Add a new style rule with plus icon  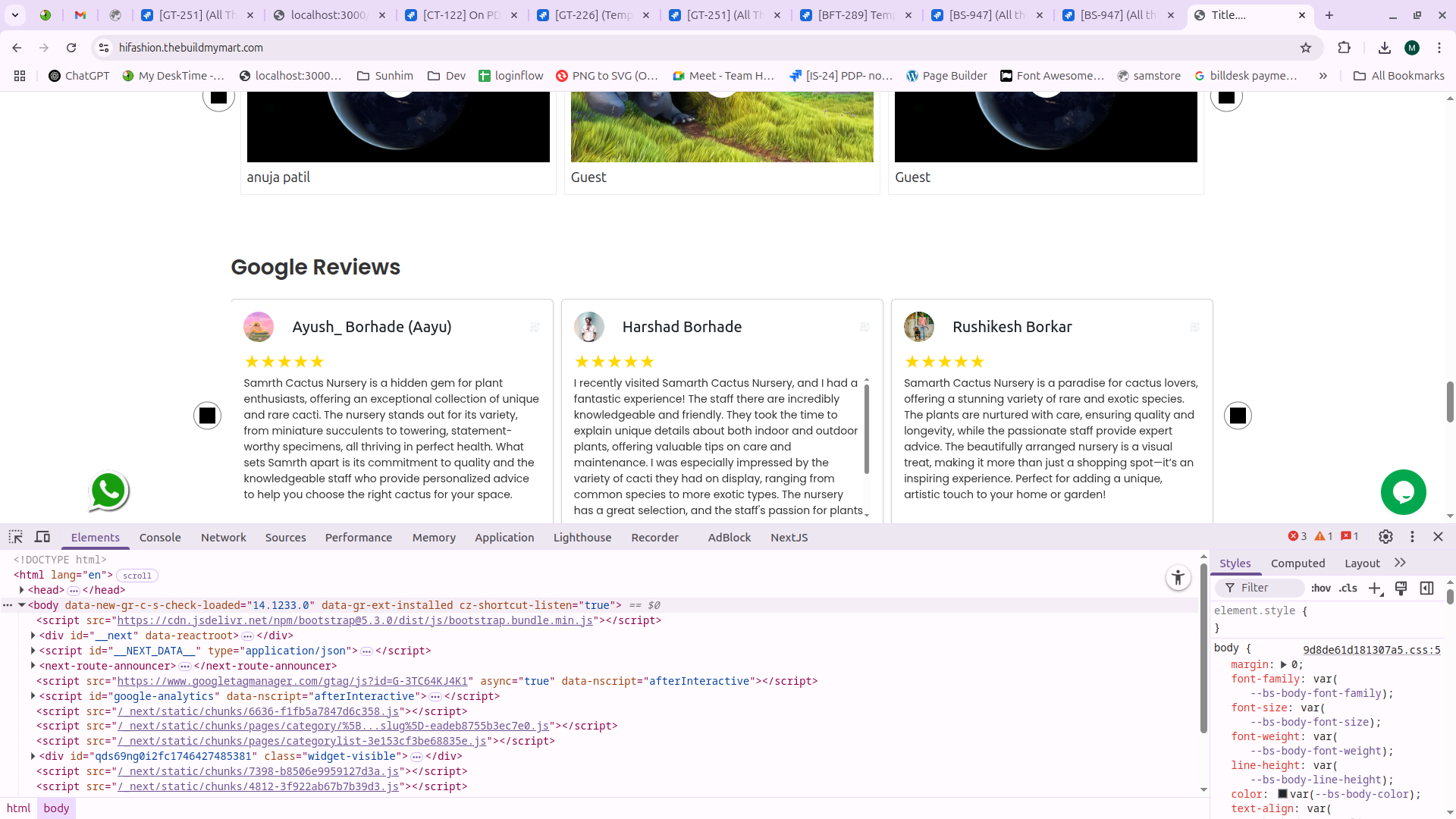click(x=1375, y=588)
